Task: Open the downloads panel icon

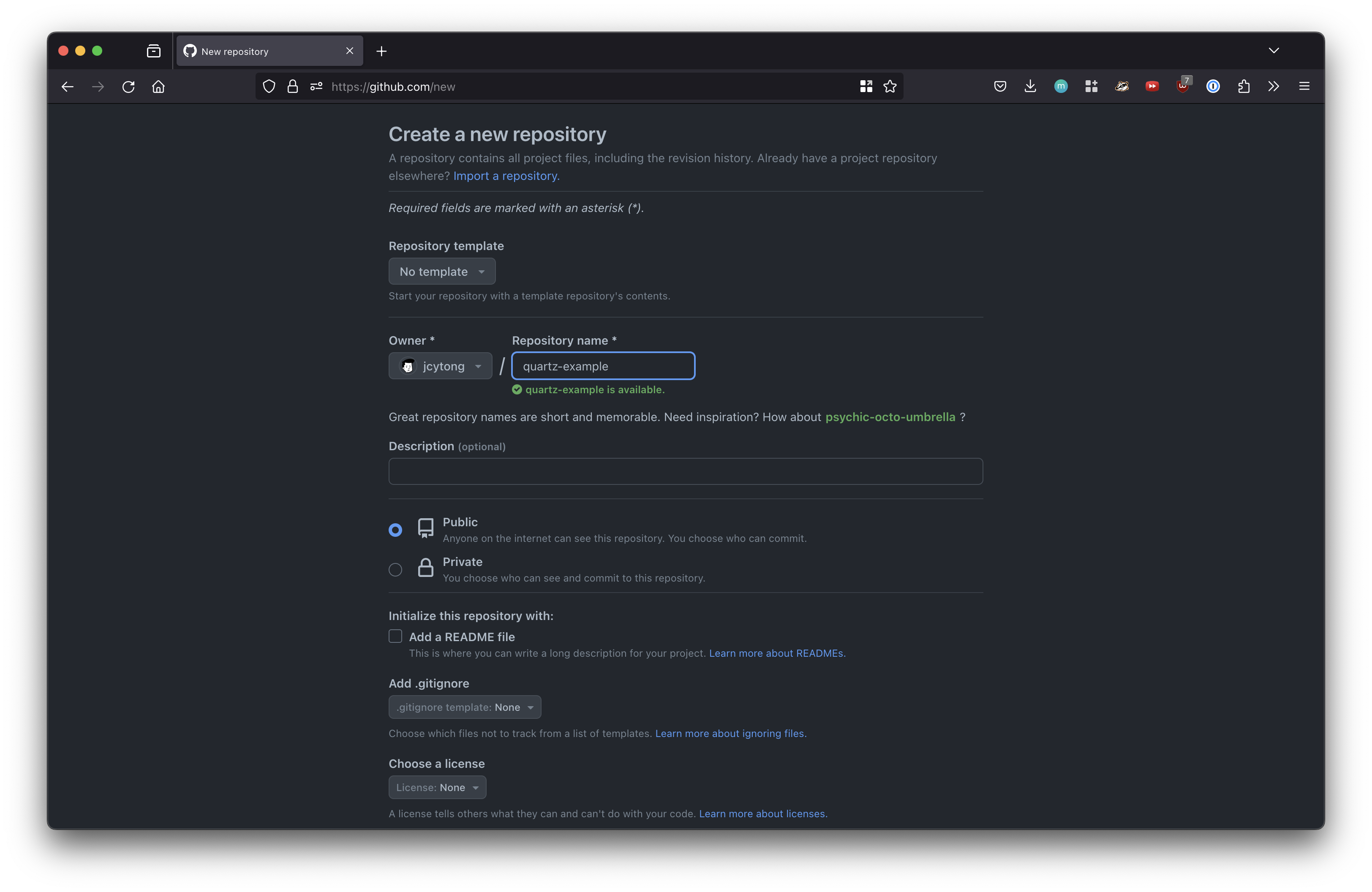Action: pyautogui.click(x=1030, y=87)
